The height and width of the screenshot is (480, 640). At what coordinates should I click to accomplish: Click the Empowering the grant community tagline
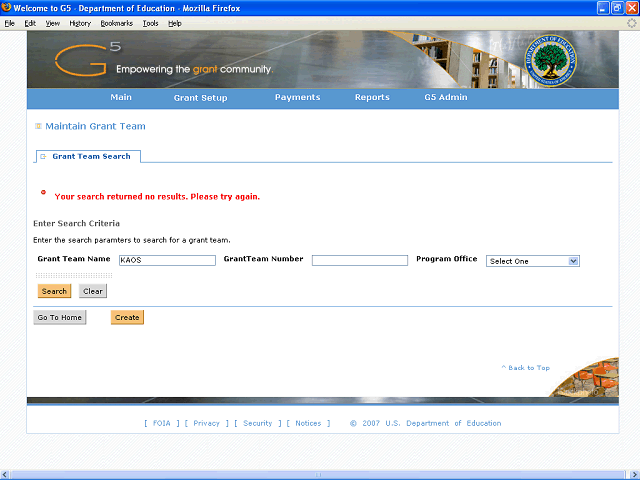(x=194, y=69)
